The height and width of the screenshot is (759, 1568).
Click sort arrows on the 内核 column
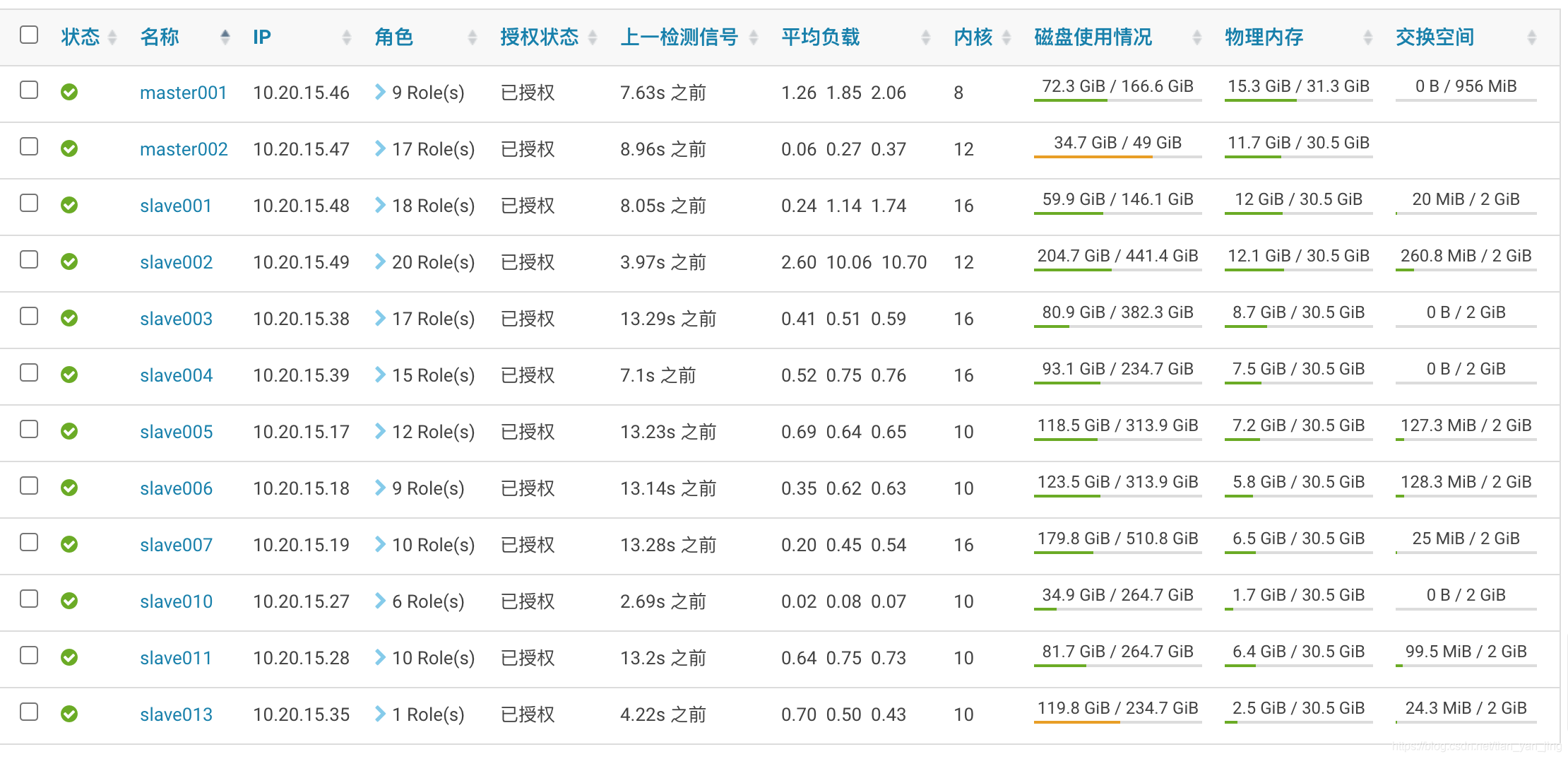[1006, 37]
